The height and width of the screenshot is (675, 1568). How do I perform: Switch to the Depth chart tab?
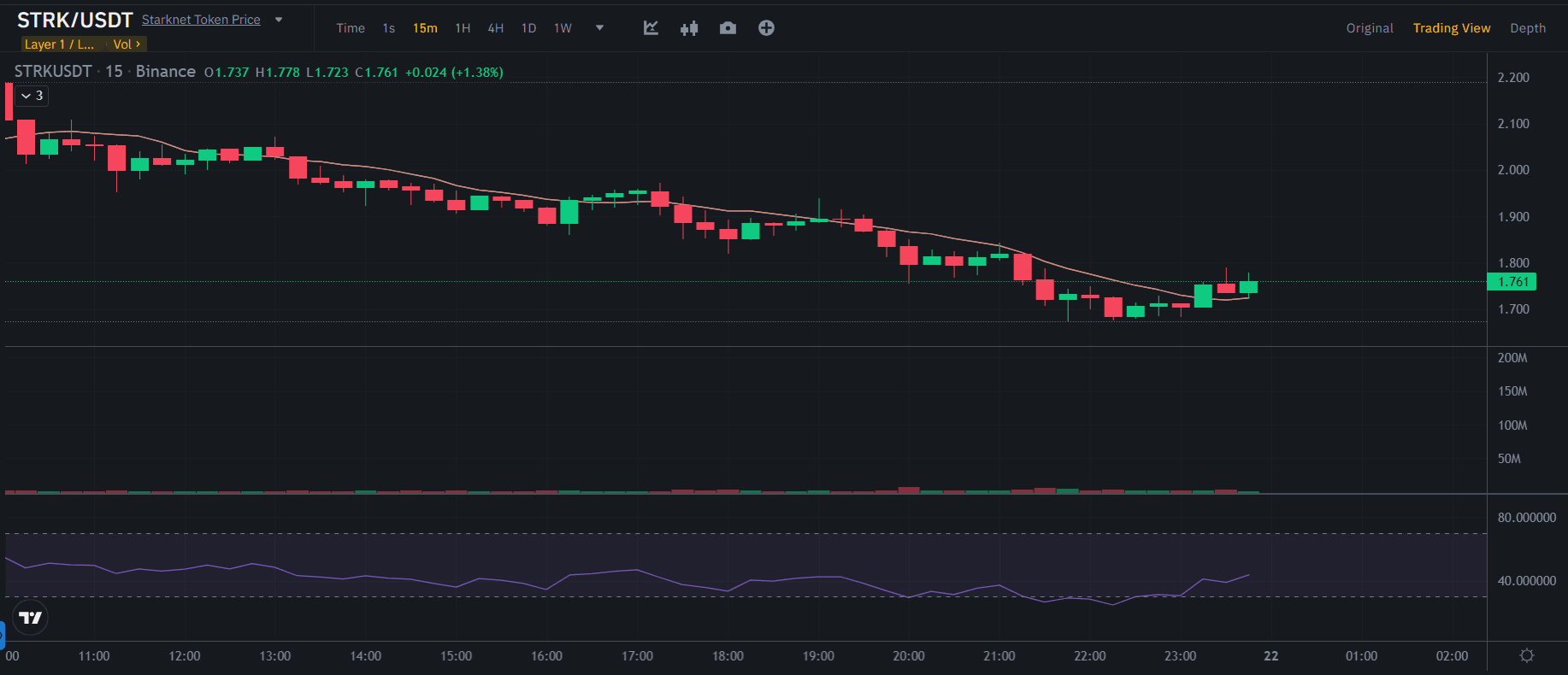[x=1527, y=28]
